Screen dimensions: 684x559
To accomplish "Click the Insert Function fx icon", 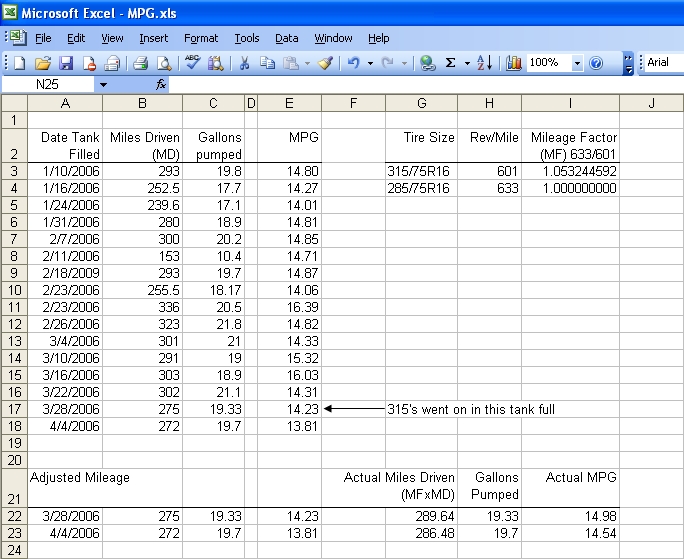I will click(x=161, y=84).
